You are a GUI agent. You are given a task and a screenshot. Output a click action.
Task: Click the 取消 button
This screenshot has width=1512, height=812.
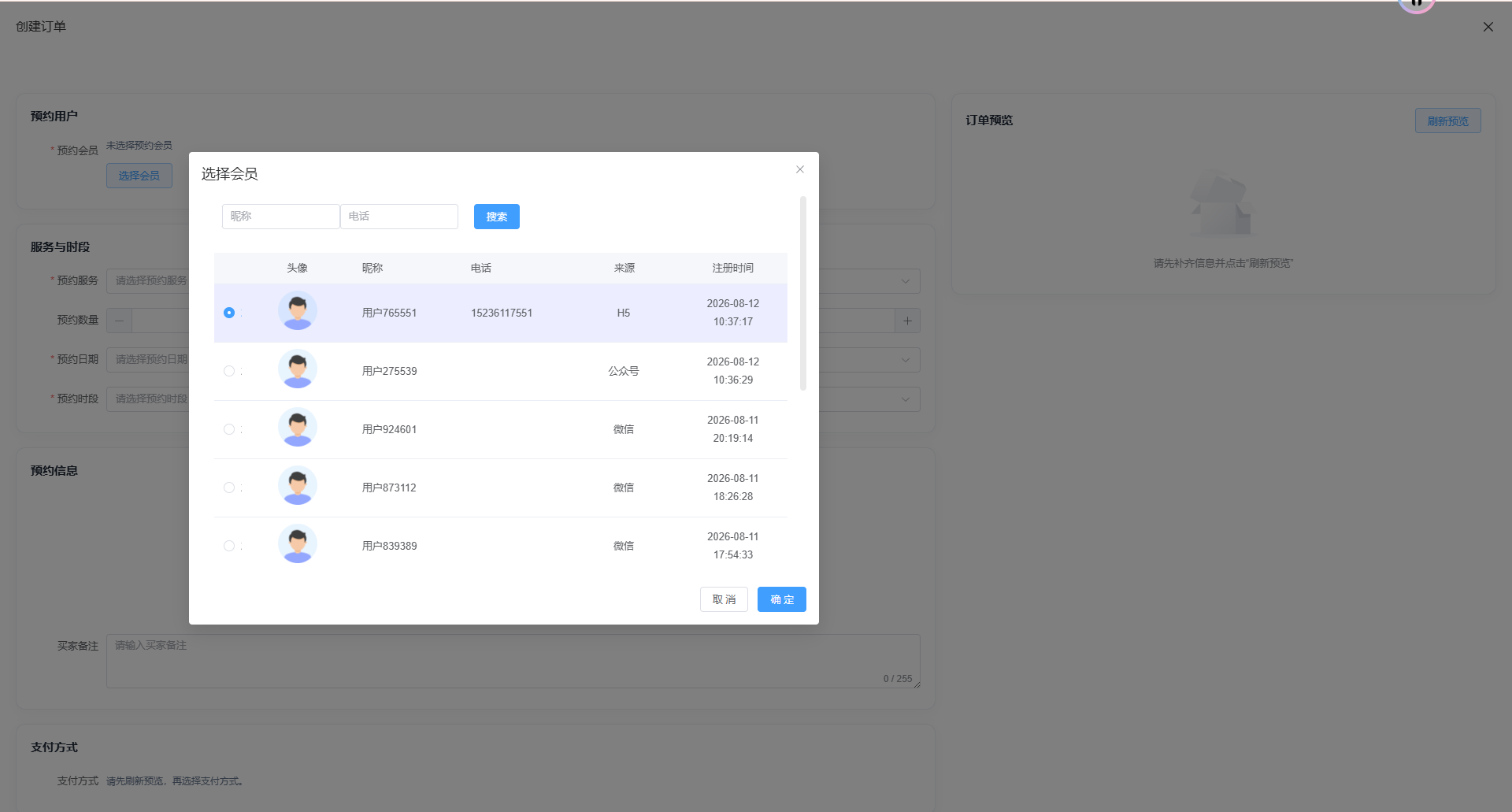tap(724, 599)
